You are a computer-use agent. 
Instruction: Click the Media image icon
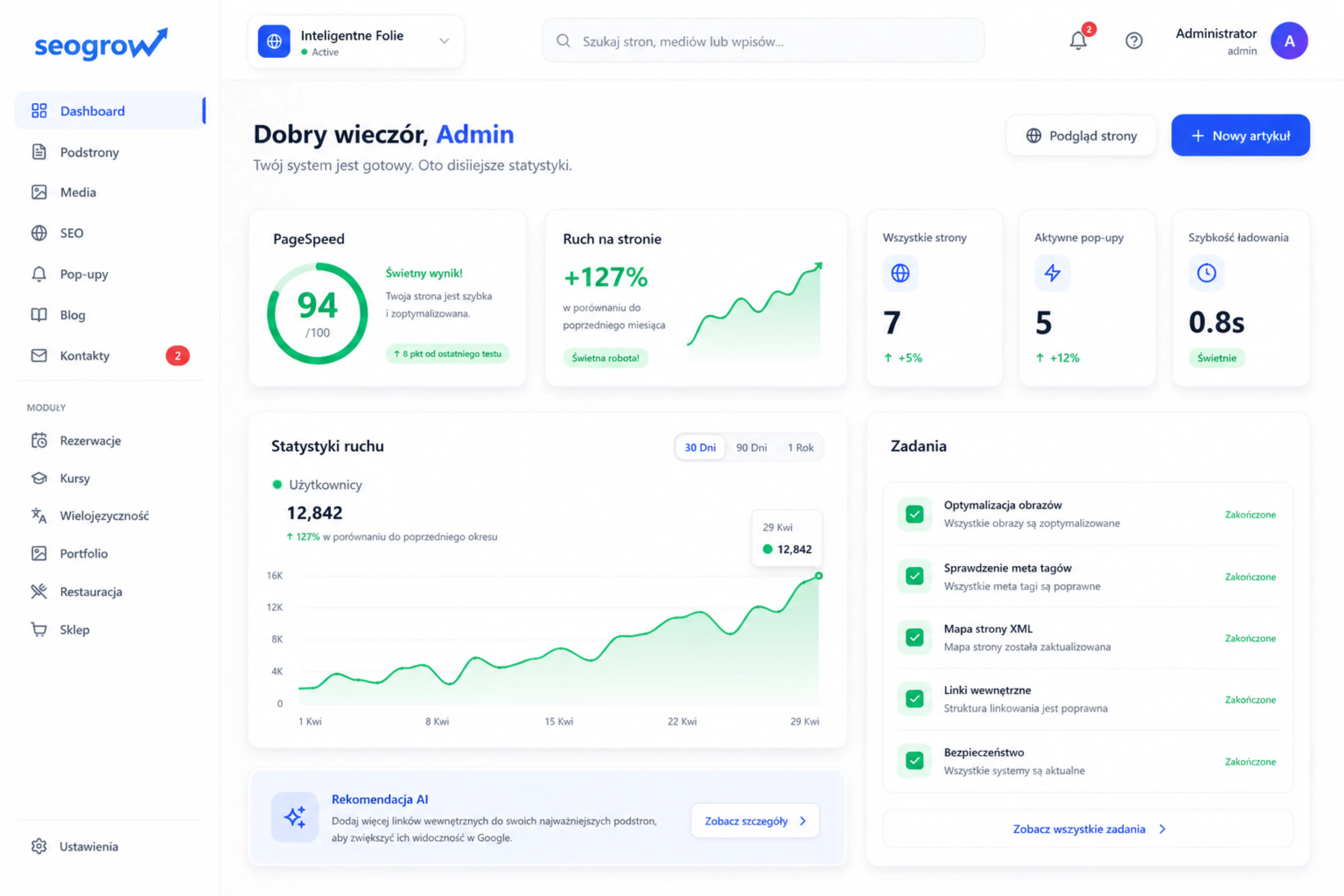[39, 192]
